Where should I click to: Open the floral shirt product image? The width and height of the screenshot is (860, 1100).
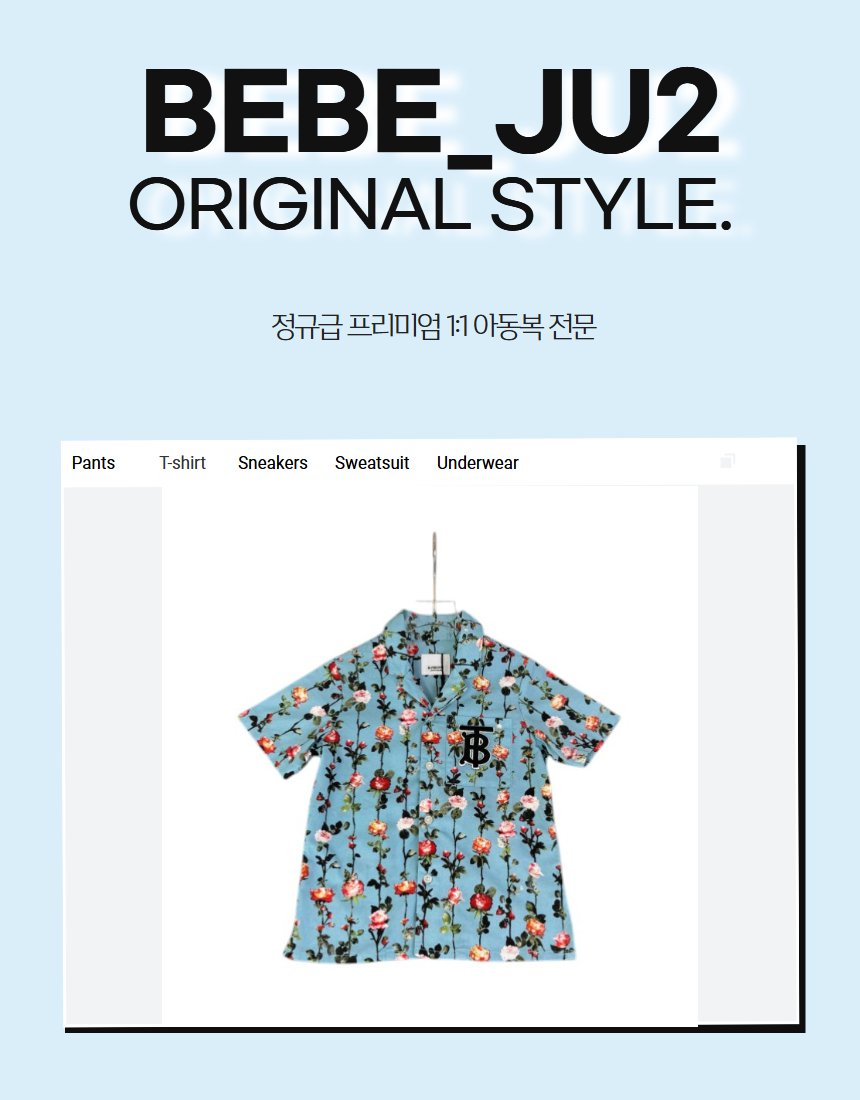429,755
